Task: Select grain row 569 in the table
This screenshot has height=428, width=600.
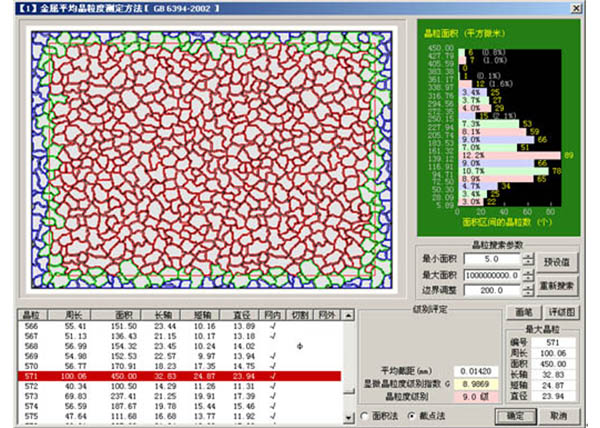Action: coord(179,356)
